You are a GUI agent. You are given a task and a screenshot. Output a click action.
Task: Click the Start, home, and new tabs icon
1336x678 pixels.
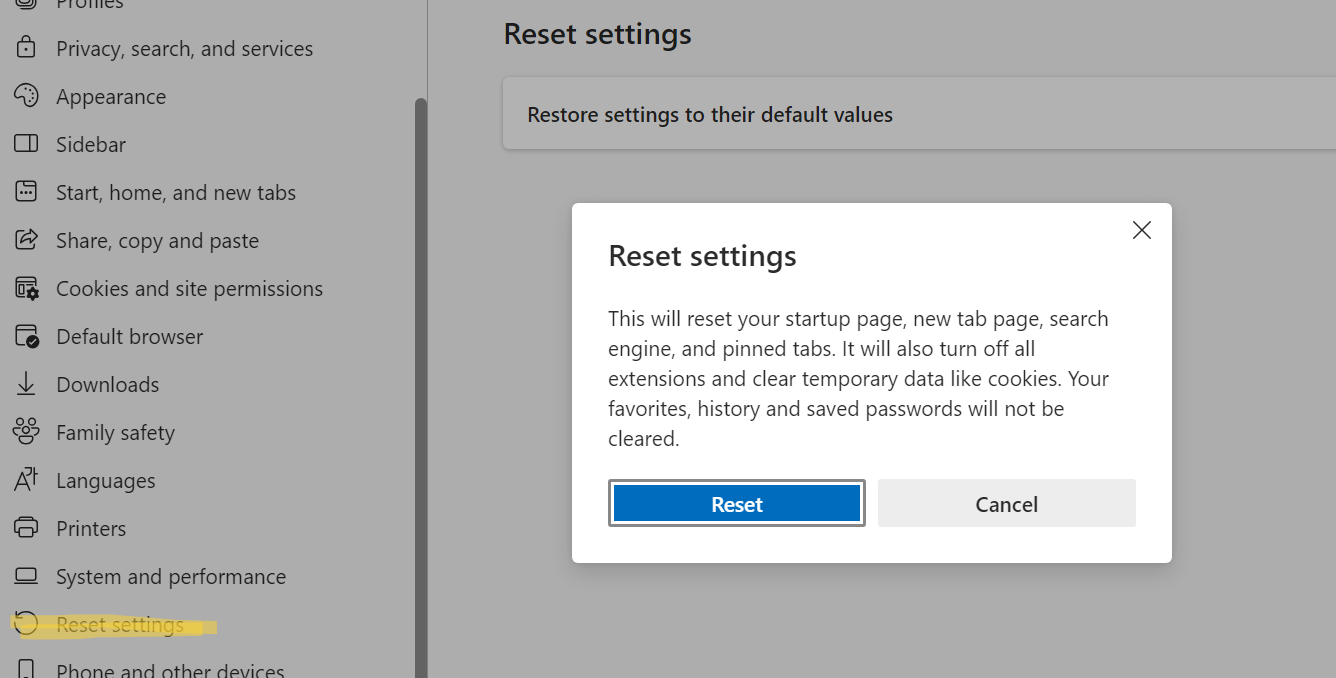pos(26,192)
